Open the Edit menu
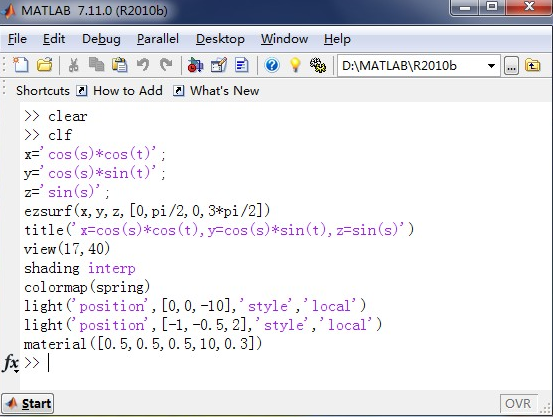 click(54, 38)
